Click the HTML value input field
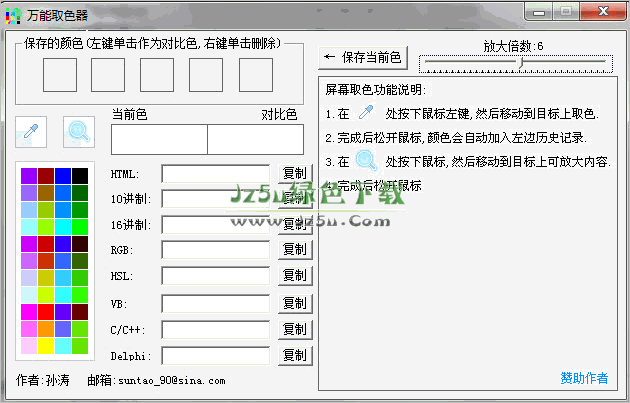The width and height of the screenshot is (630, 403). [x=215, y=173]
